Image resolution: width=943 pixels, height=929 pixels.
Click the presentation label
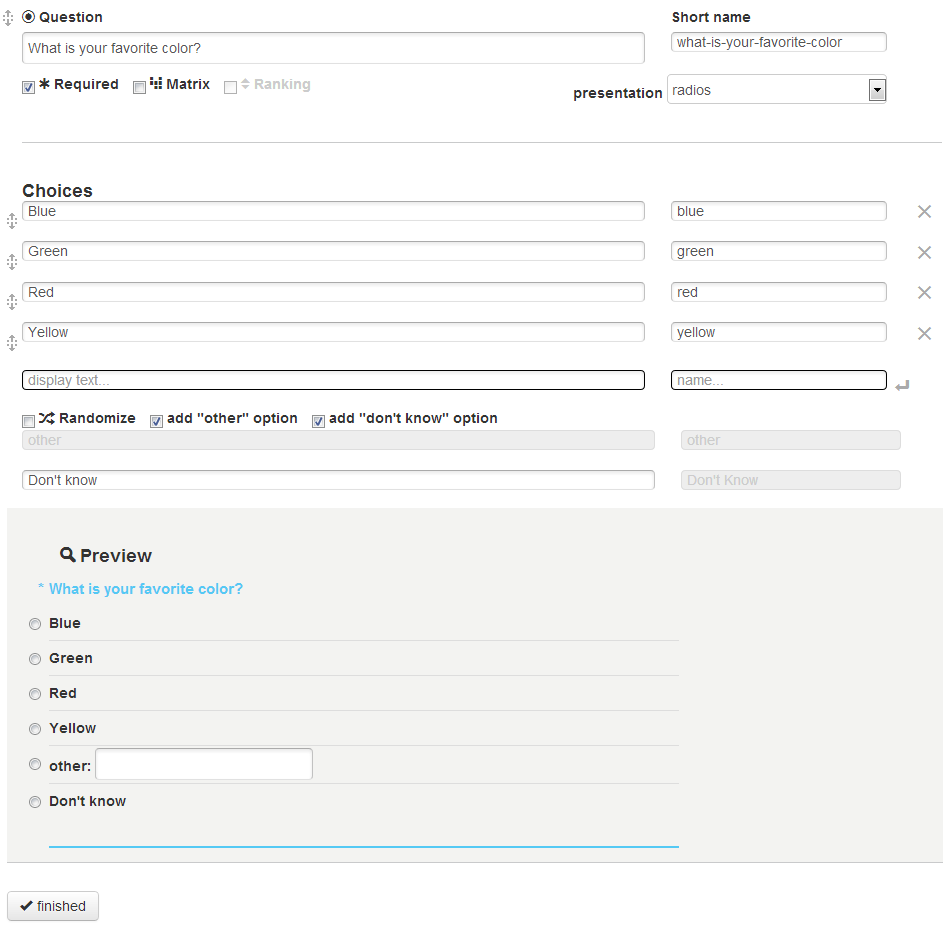[617, 93]
